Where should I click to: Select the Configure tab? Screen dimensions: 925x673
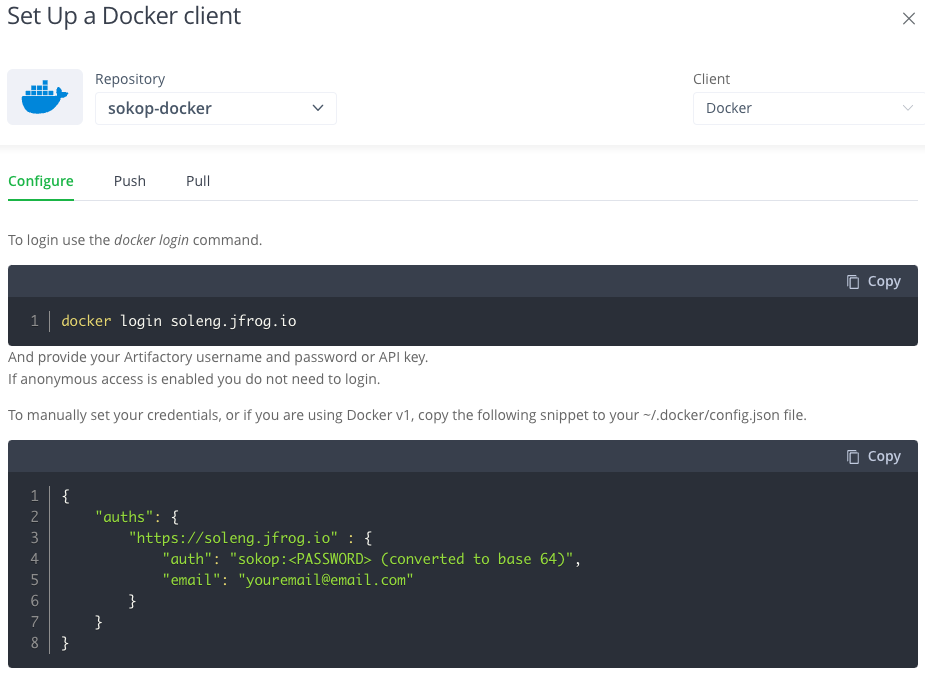(x=41, y=181)
